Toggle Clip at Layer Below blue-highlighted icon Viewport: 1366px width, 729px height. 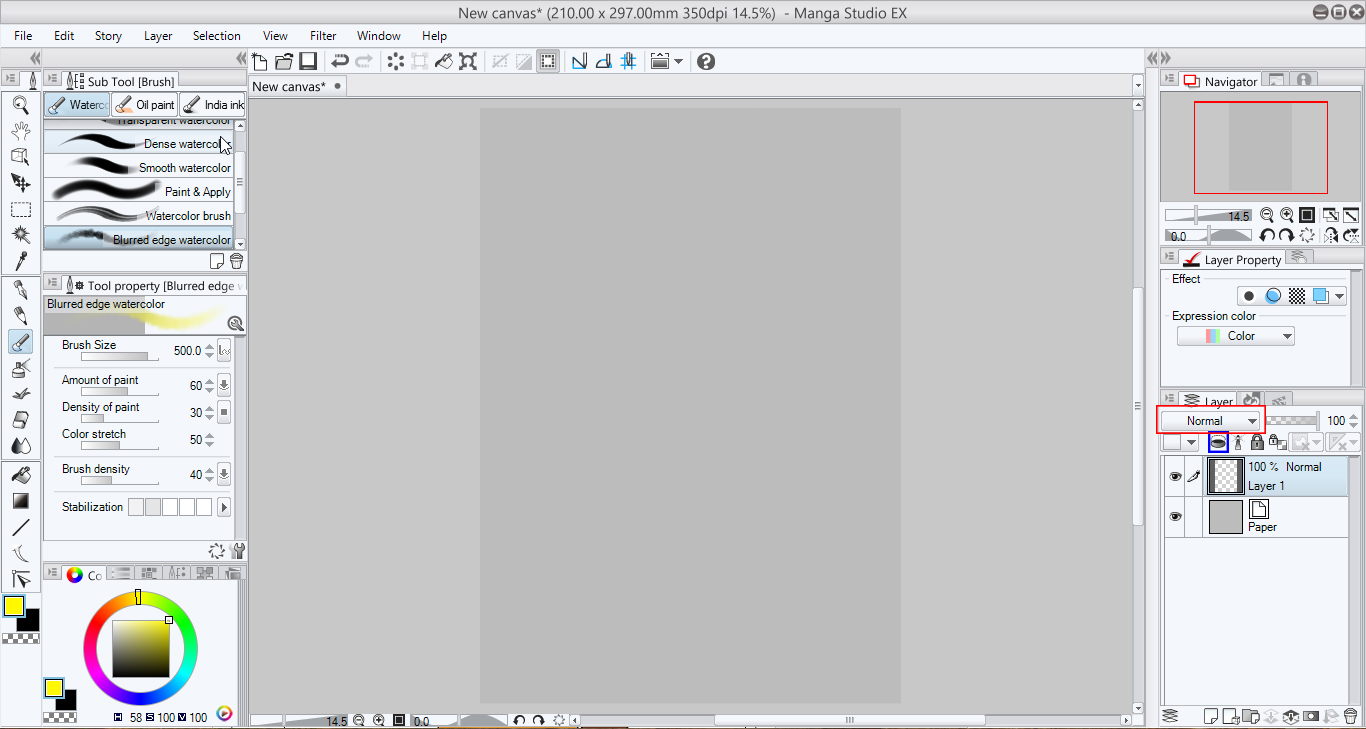1218,442
